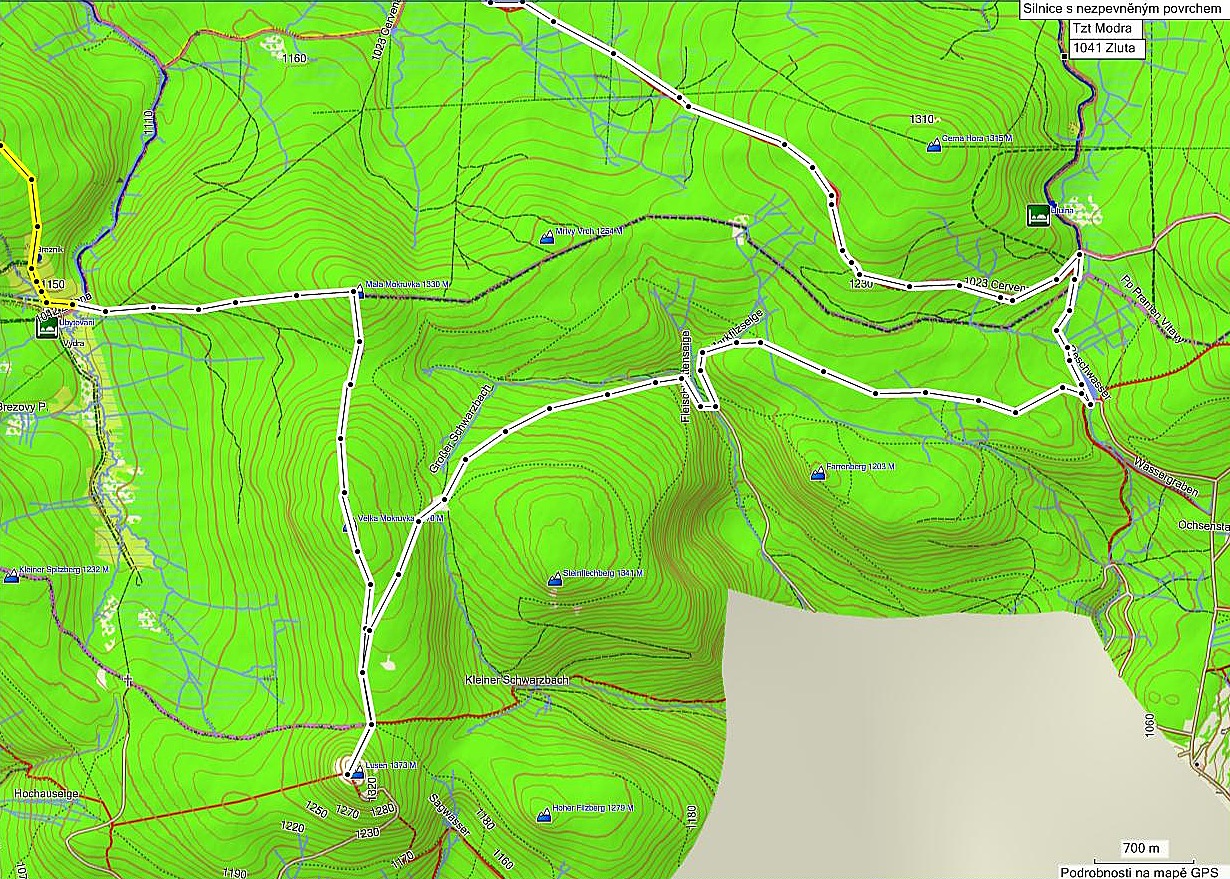This screenshot has width=1230, height=879.
Task: Click the '1023 Cerven' trail label
Action: coord(995,285)
